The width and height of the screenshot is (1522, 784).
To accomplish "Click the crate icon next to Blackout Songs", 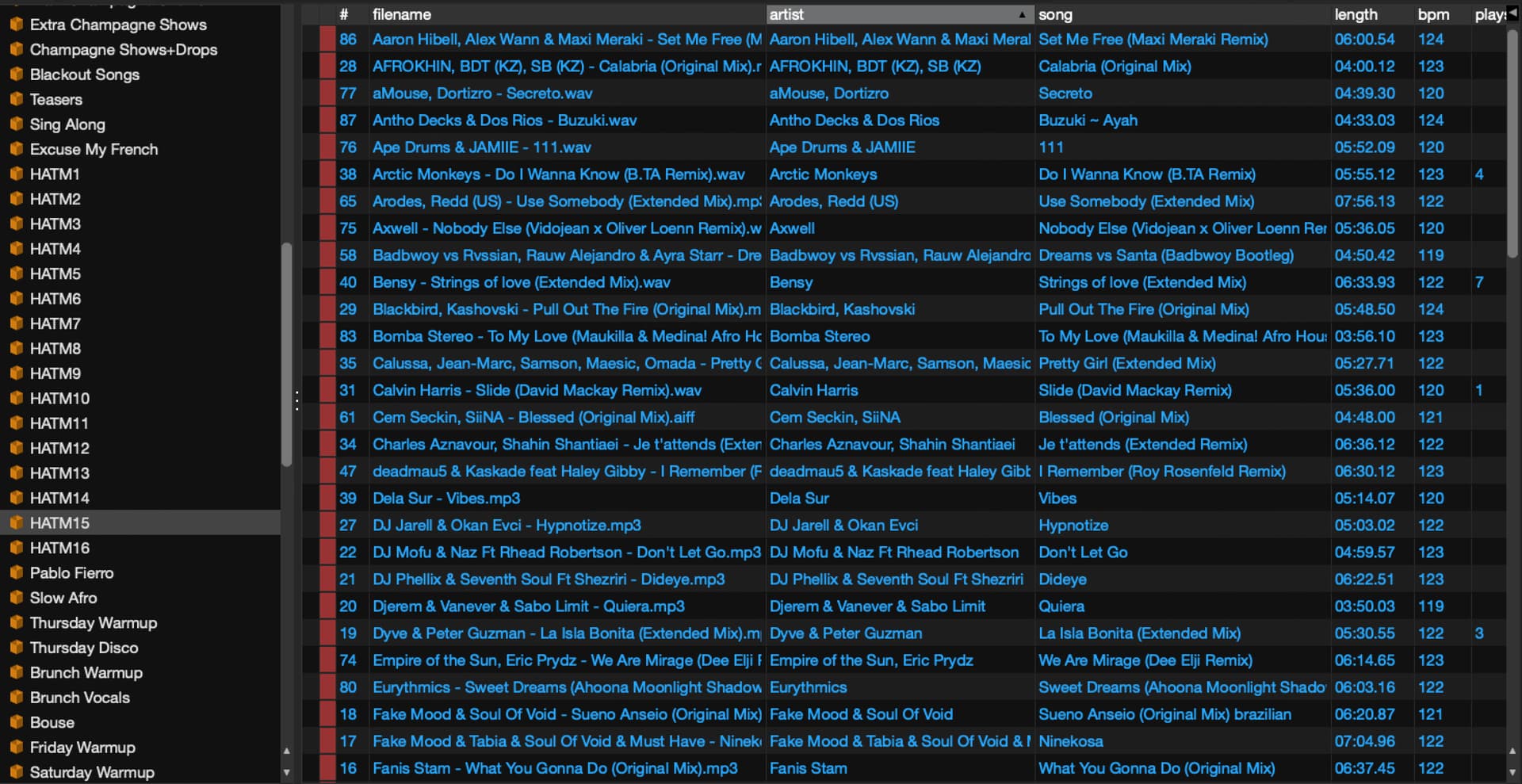I will (x=17, y=75).
